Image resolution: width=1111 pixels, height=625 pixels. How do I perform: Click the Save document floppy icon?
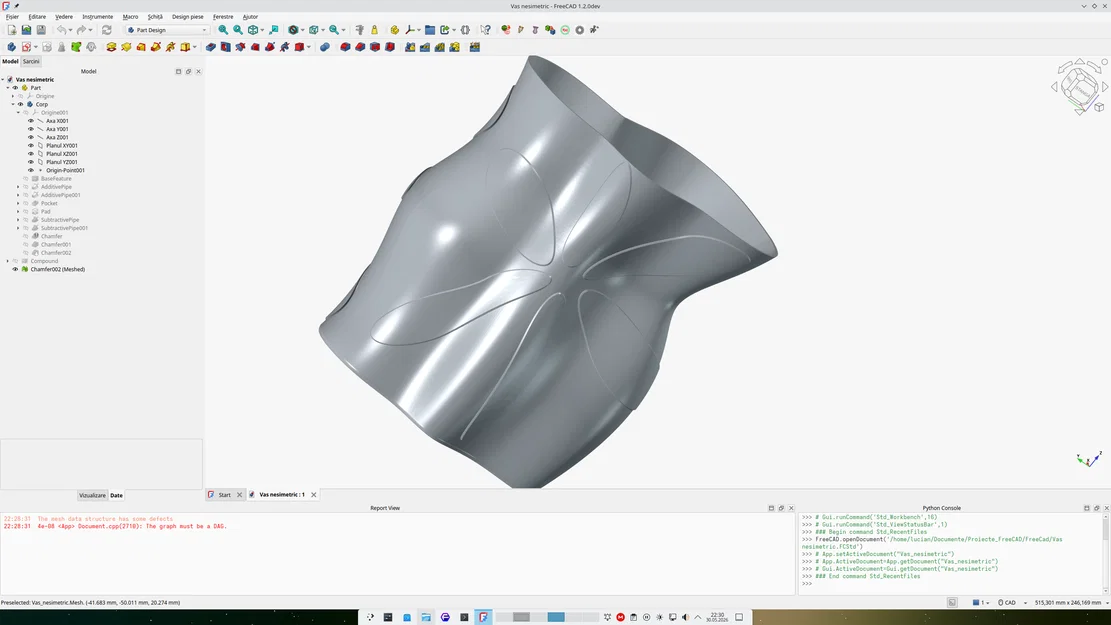point(41,30)
